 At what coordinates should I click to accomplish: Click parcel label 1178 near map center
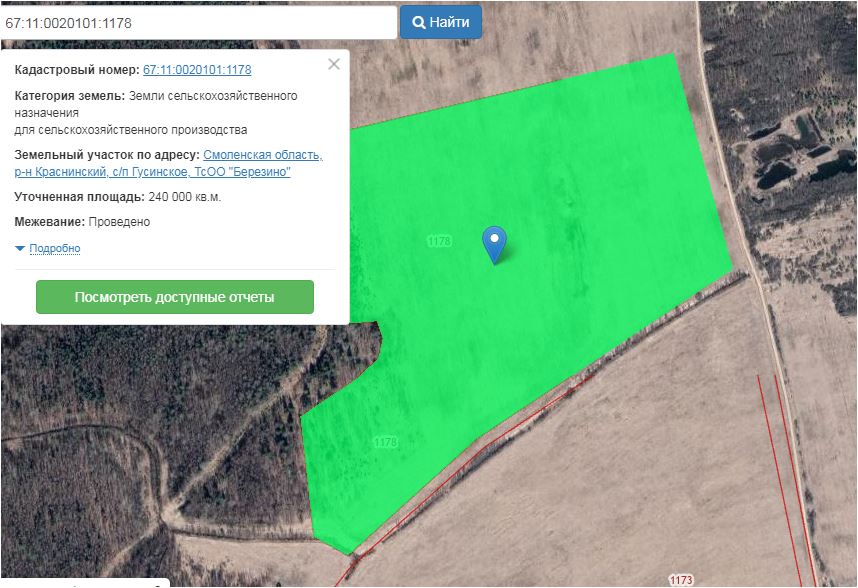(x=439, y=241)
